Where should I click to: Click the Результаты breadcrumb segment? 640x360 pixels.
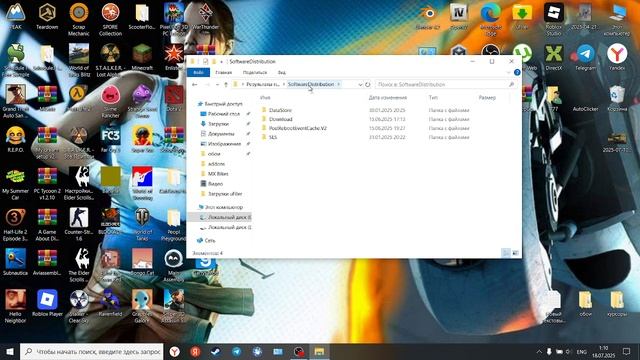tap(263, 84)
